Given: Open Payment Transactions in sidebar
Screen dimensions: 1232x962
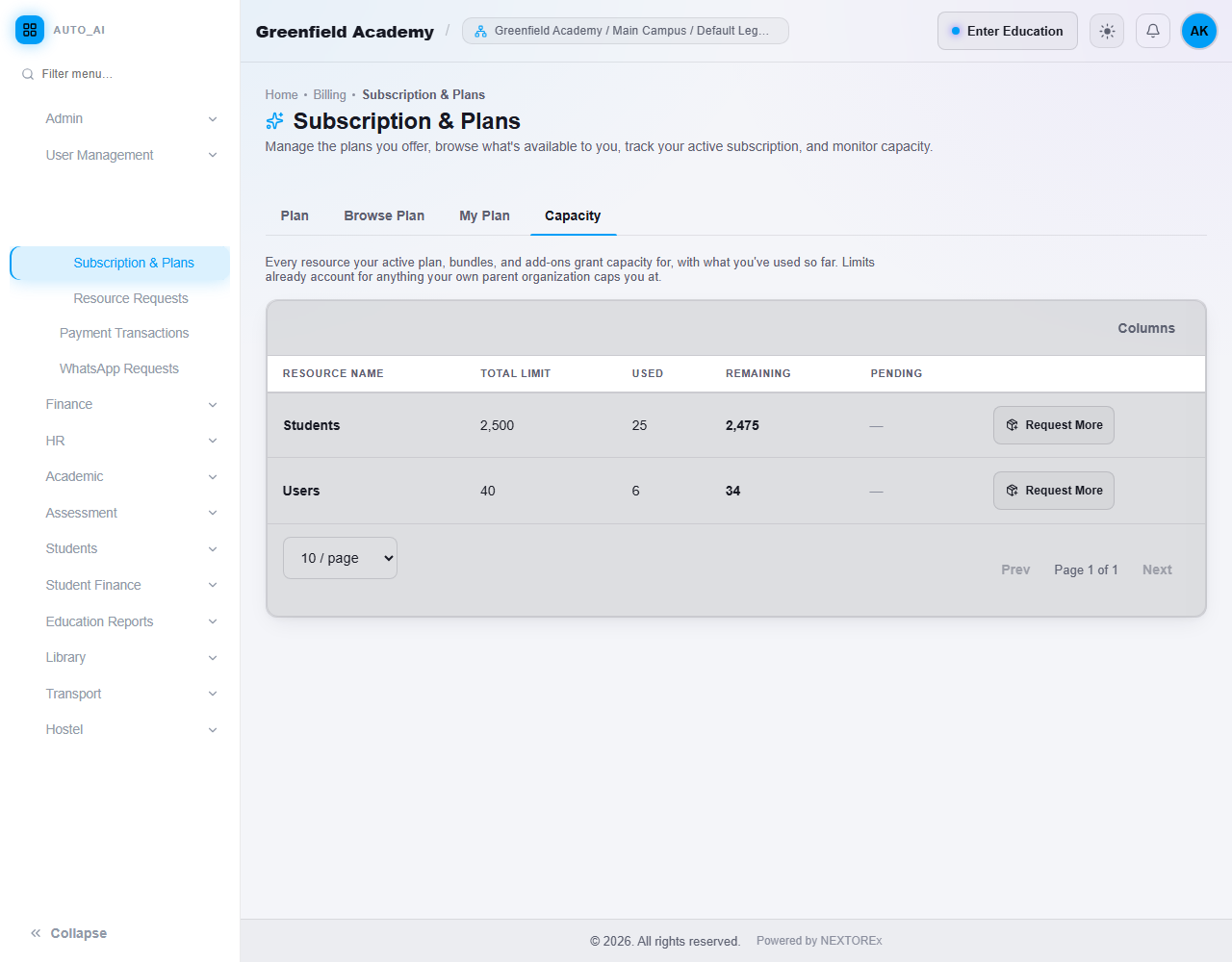Looking at the screenshot, I should pyautogui.click(x=124, y=333).
